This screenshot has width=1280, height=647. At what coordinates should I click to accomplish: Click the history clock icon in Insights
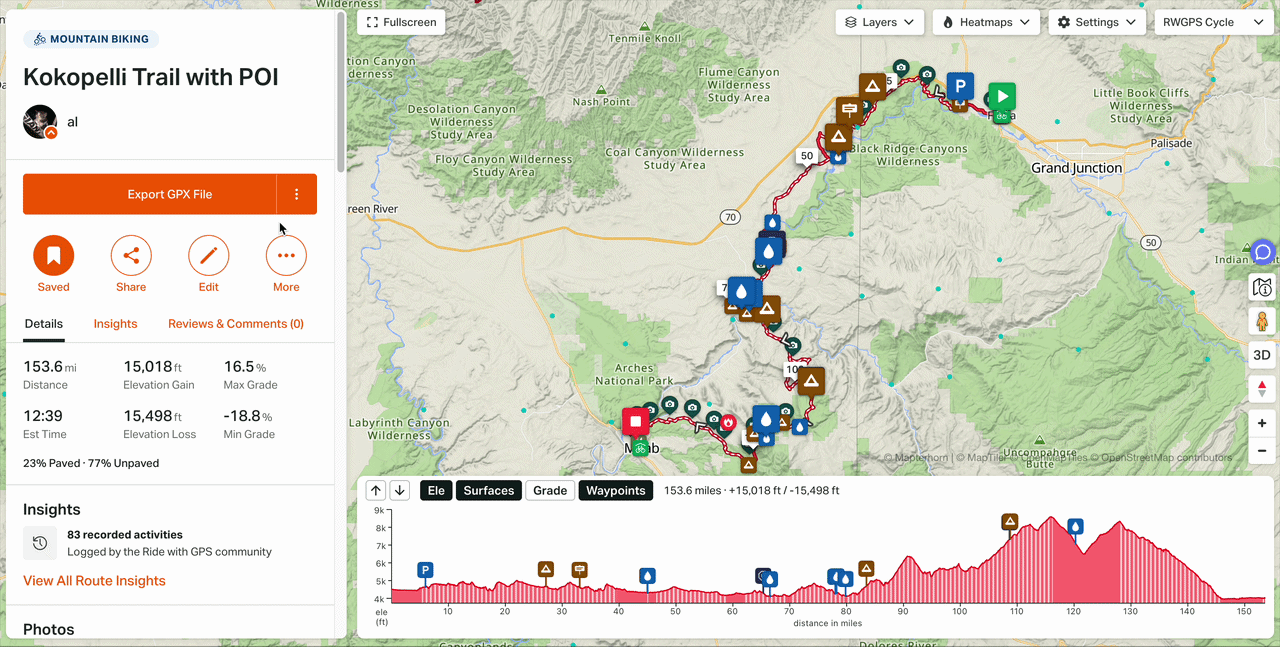coord(40,543)
